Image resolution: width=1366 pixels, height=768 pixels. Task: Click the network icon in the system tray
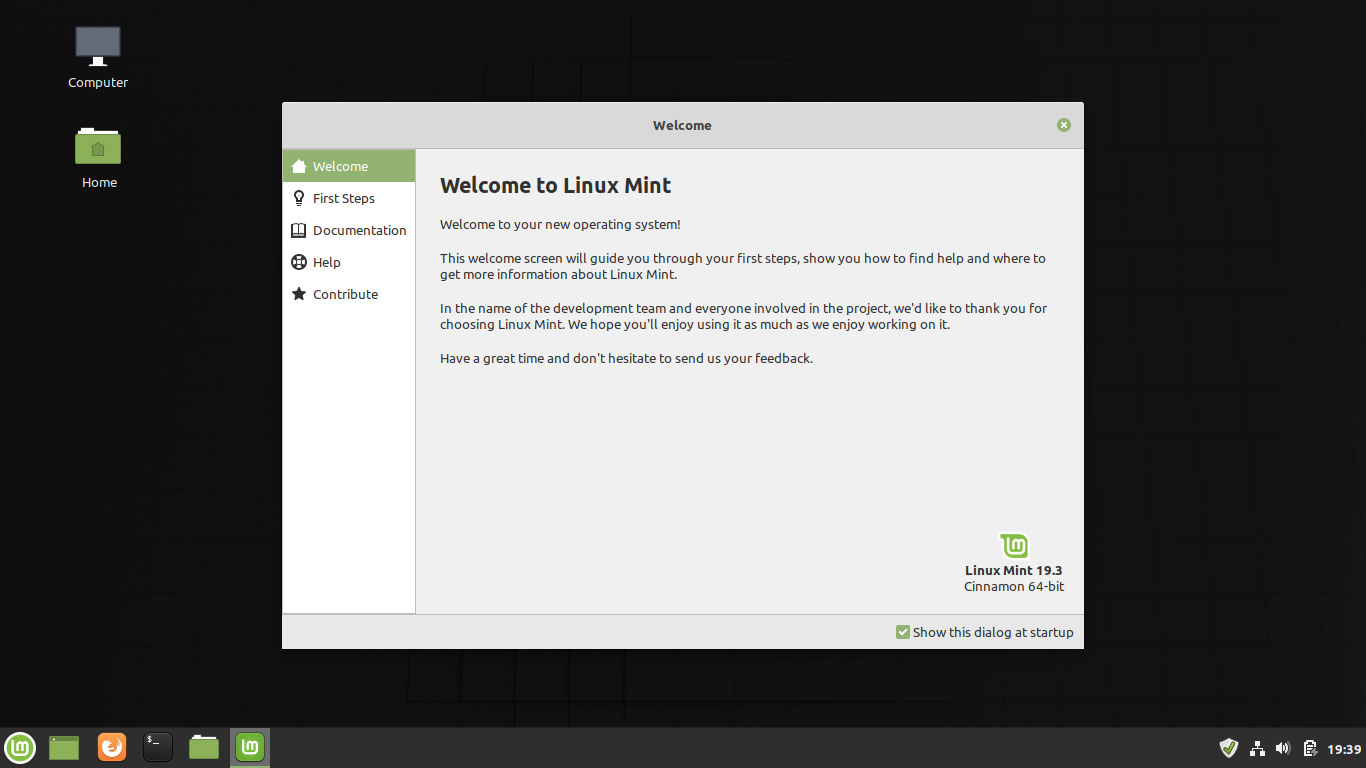tap(1256, 747)
